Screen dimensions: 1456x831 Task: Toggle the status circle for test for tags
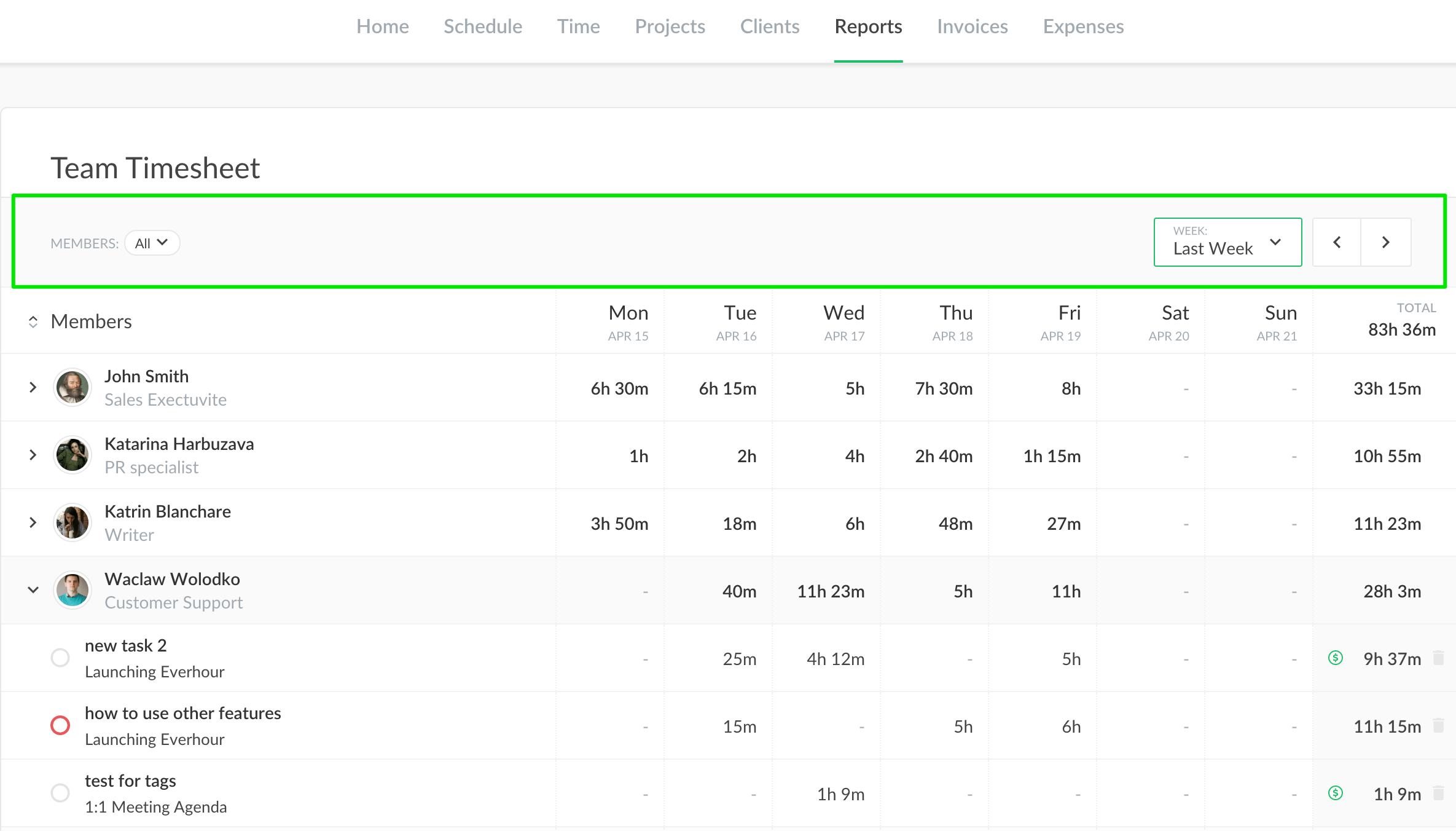coord(60,793)
